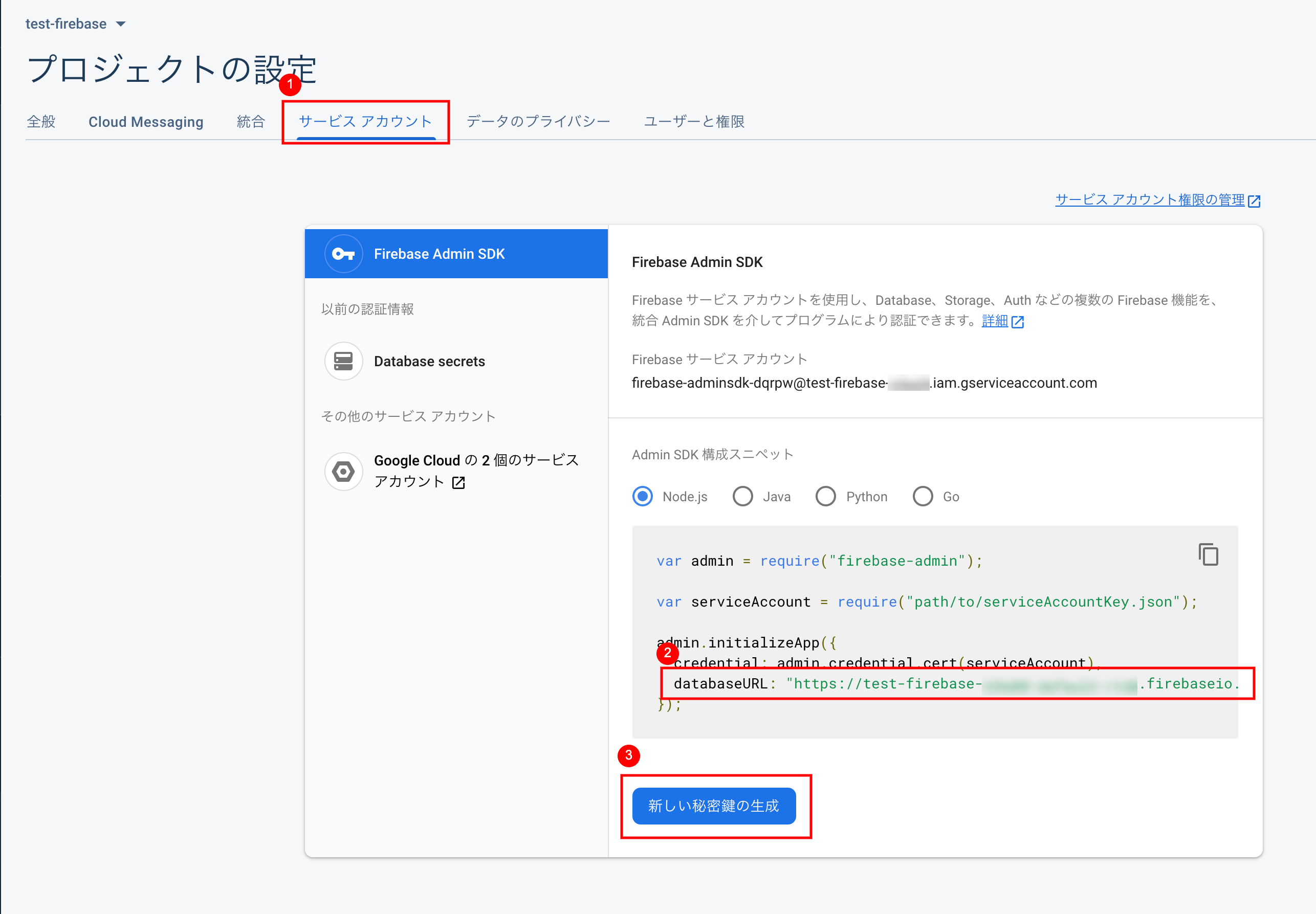This screenshot has height=914, width=1316.
Task: Click the プロジェクトの設定 page heading
Action: [171, 69]
